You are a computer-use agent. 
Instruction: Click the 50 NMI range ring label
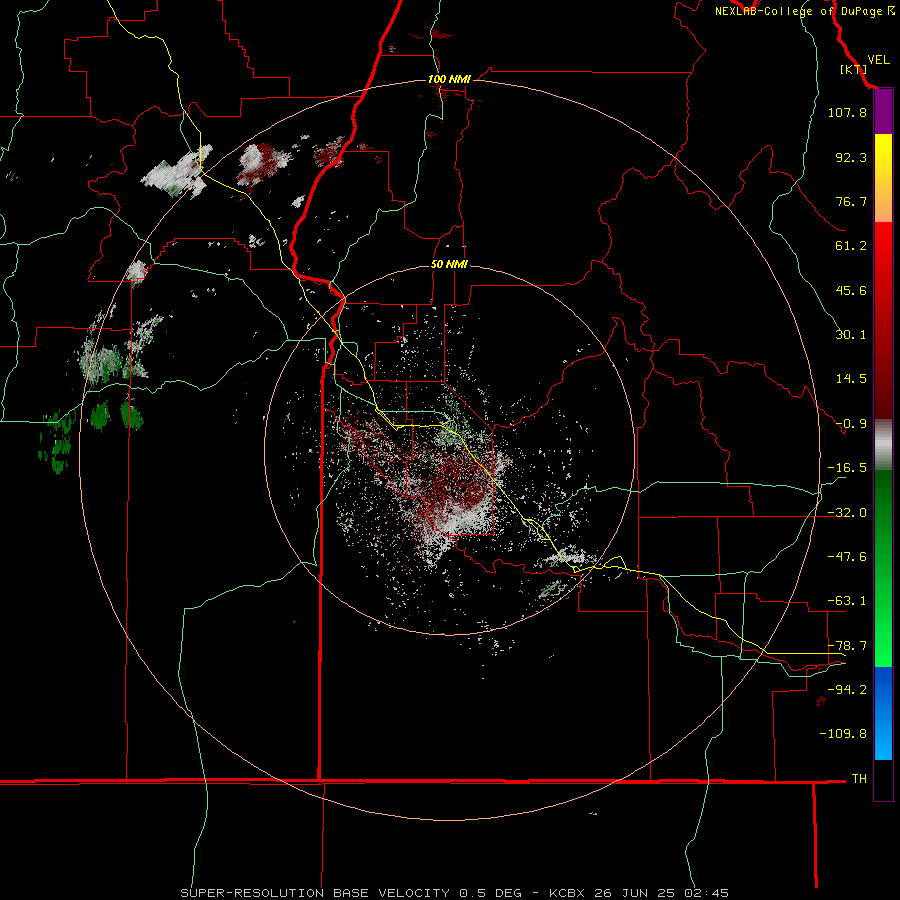(x=449, y=264)
